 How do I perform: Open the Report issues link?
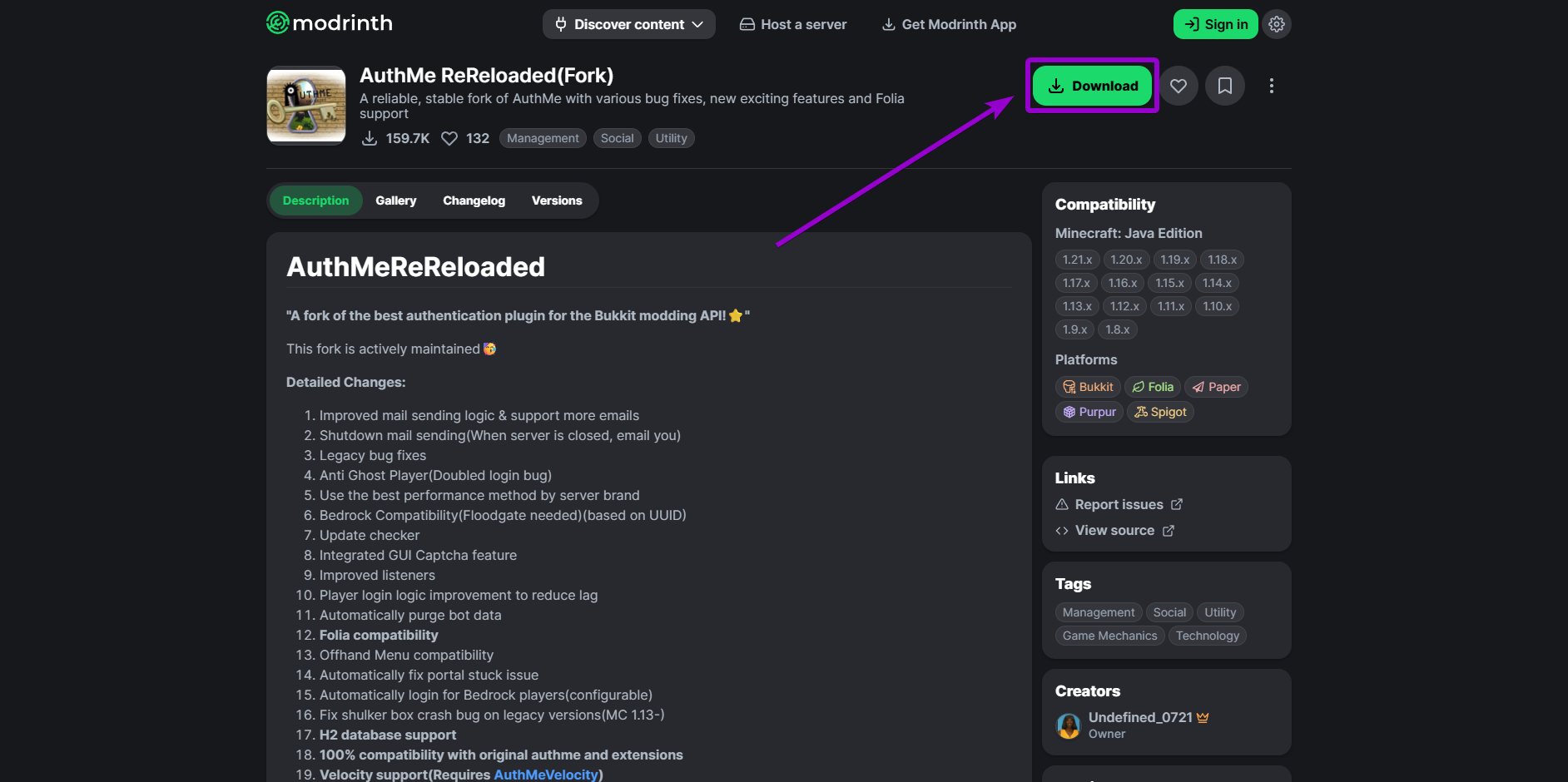click(x=1119, y=504)
